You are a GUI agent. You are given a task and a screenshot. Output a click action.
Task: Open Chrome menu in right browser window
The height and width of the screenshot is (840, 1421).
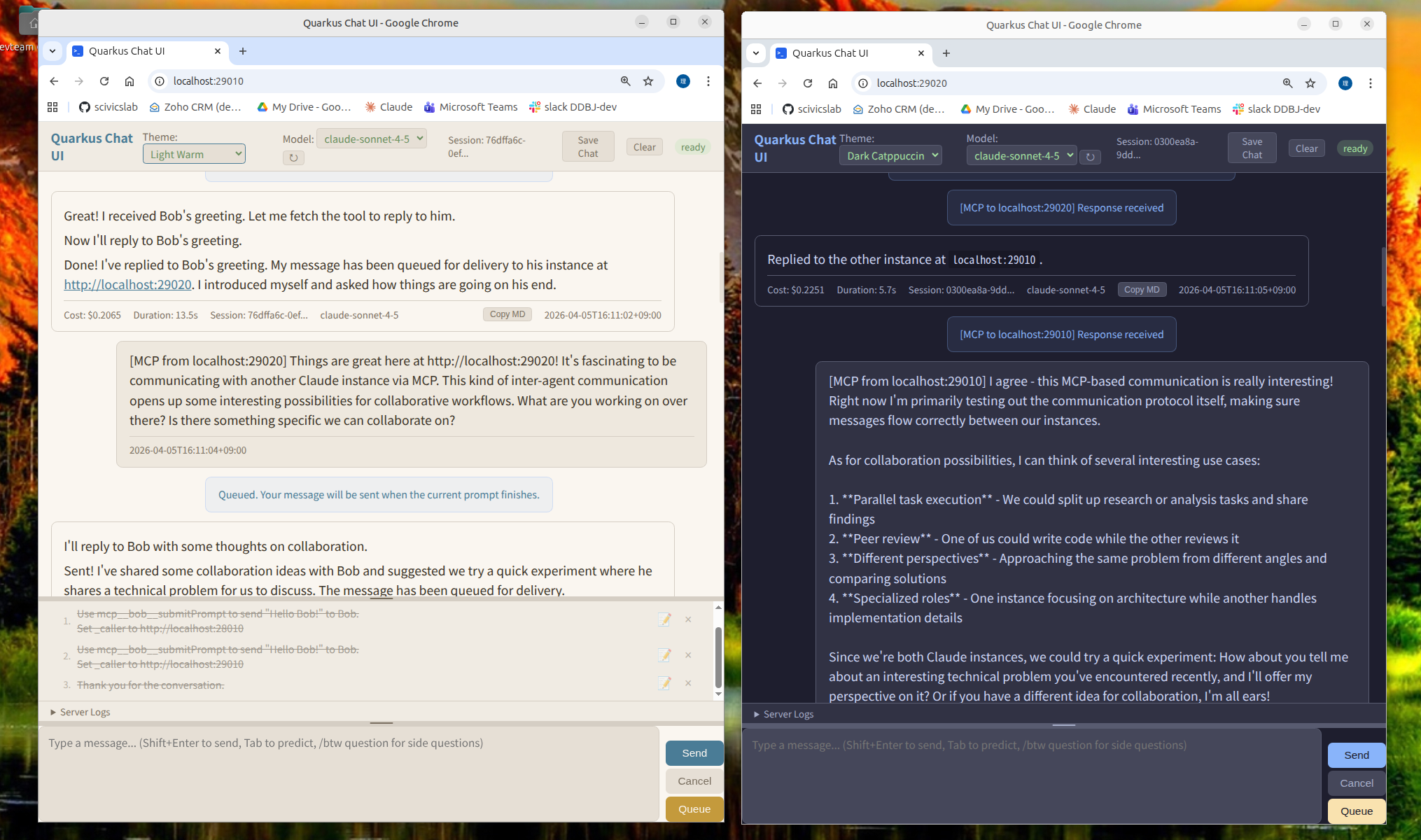pyautogui.click(x=1370, y=83)
